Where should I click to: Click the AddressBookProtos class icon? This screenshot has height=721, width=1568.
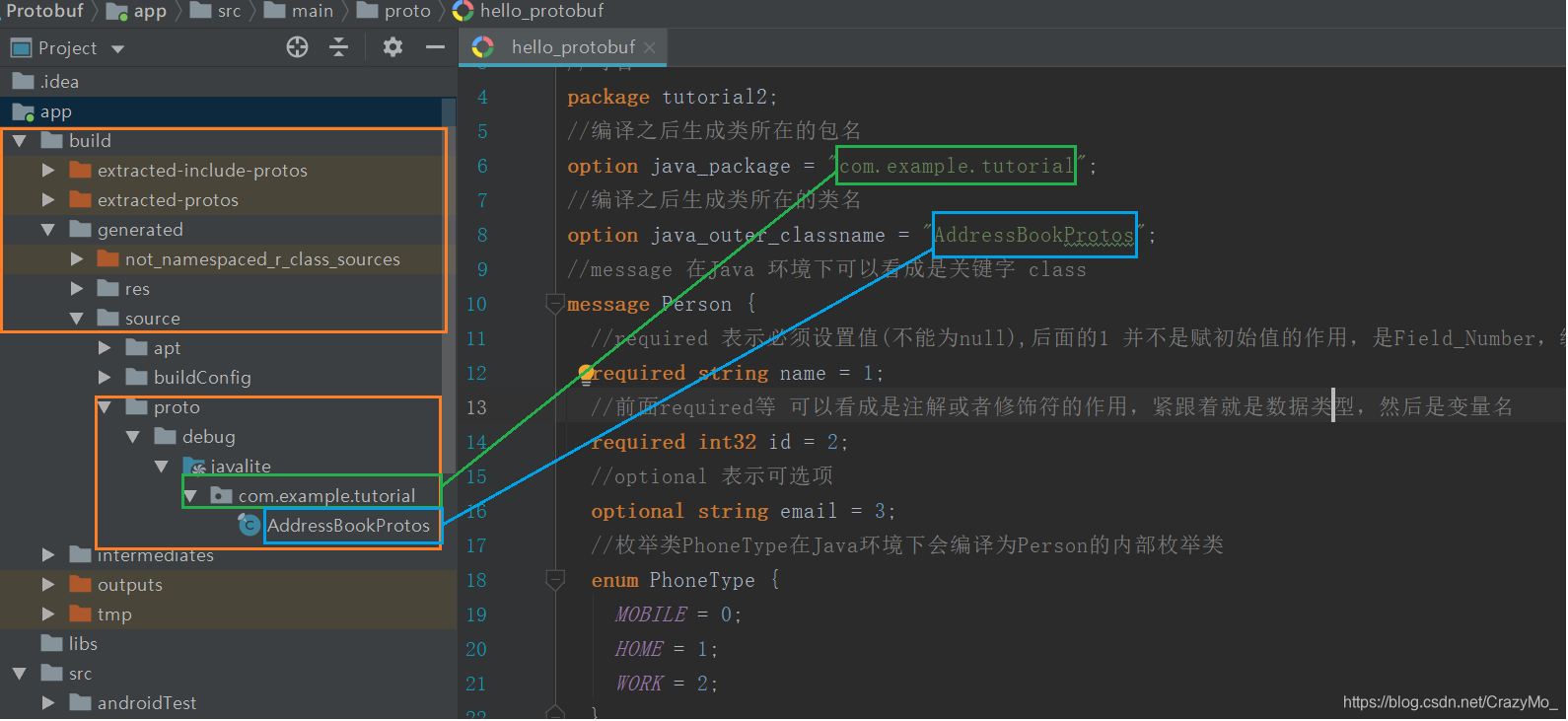pos(249,525)
